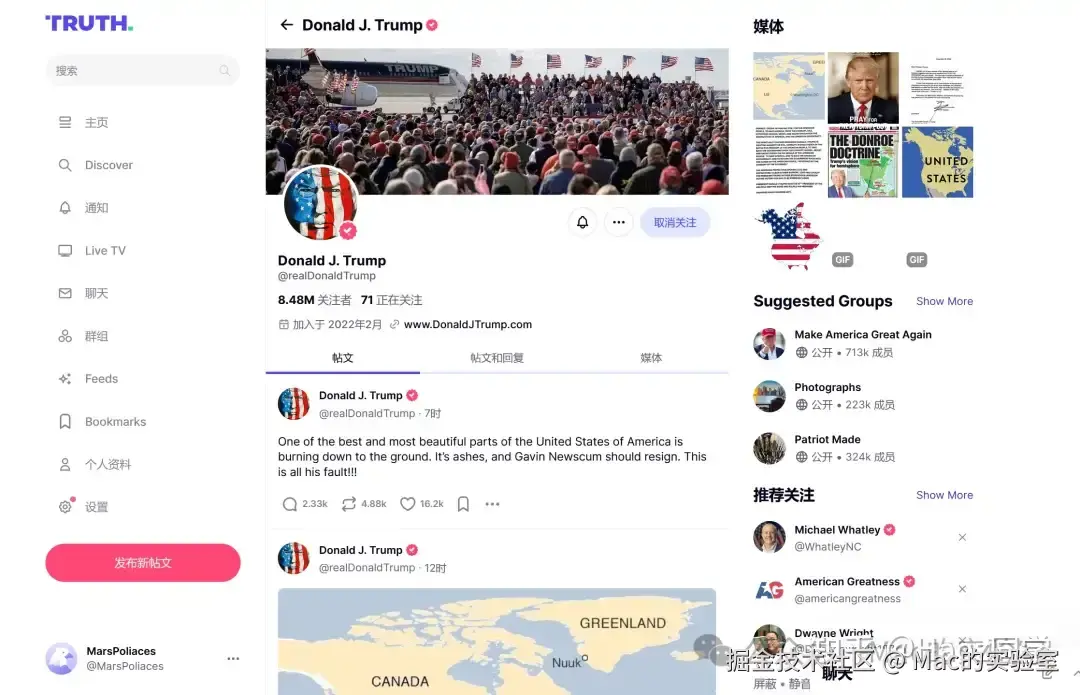Click the retruth icon showing 4.88k
This screenshot has height=695, width=1080.
pyautogui.click(x=349, y=504)
